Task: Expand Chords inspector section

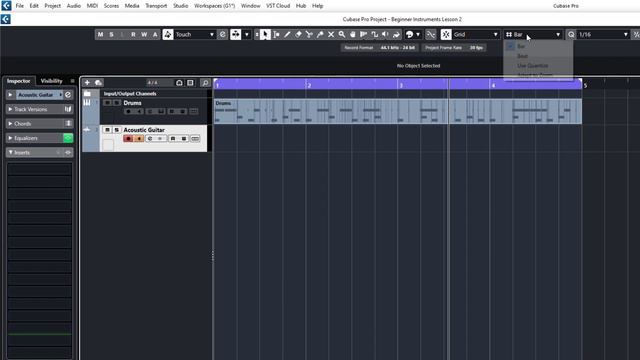Action: [11, 123]
